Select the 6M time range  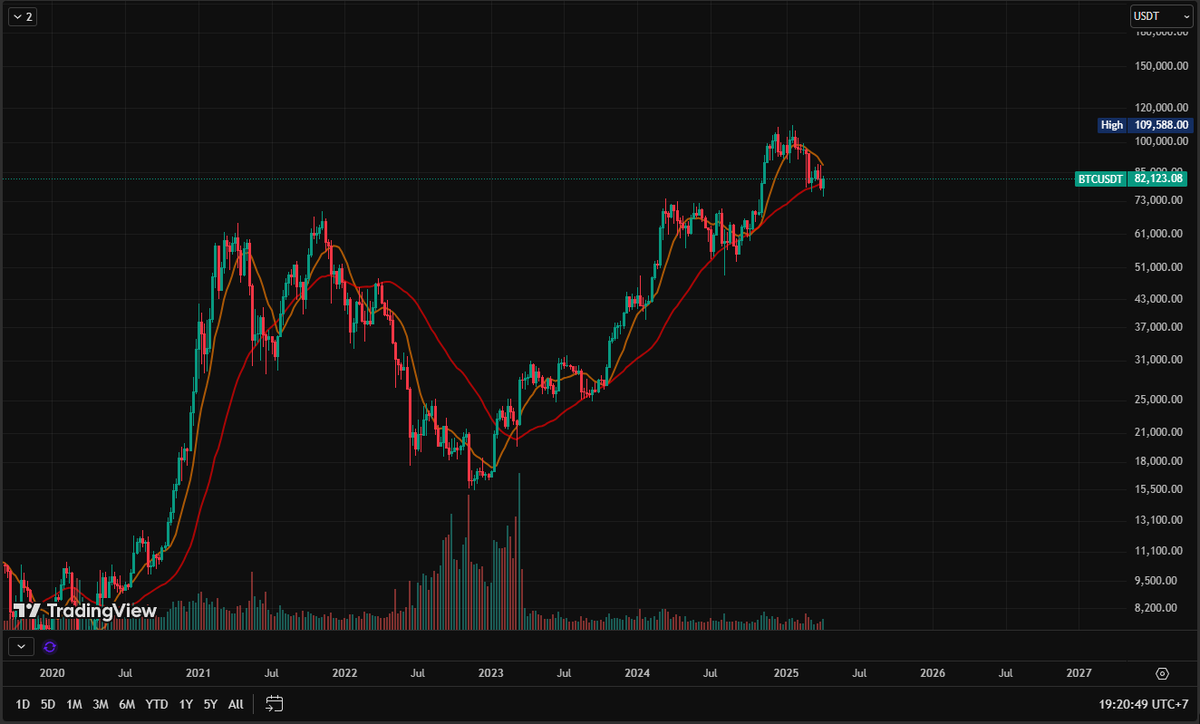point(126,704)
